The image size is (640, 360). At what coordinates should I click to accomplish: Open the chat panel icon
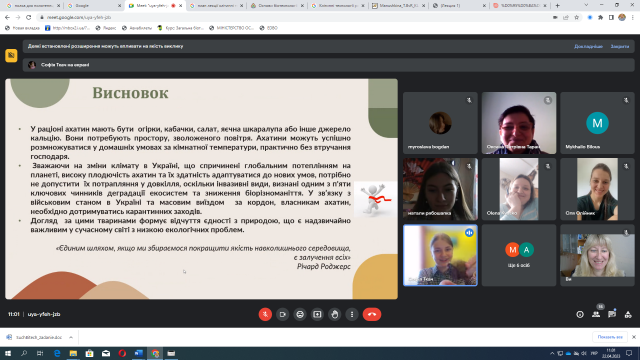612,314
